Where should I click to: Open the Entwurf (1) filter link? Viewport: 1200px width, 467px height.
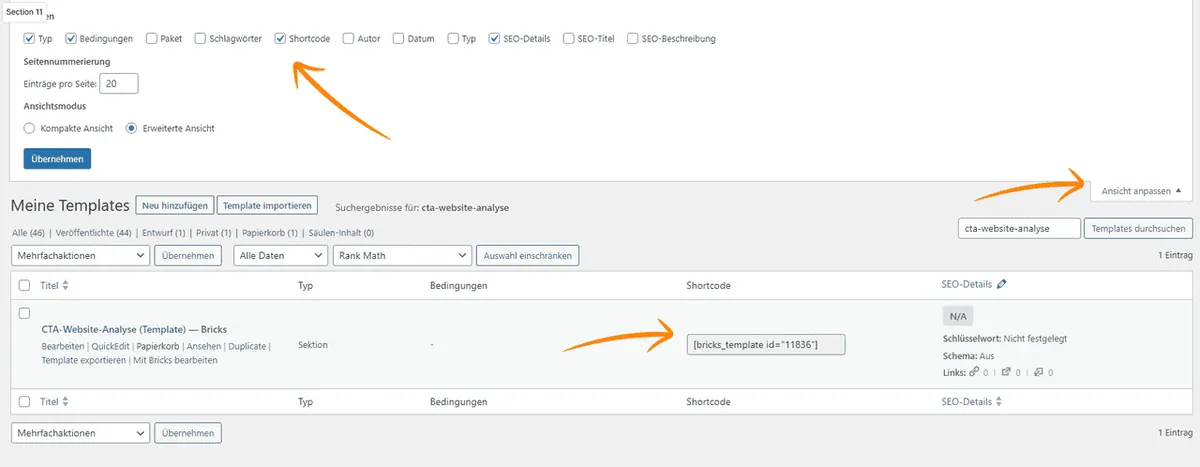[x=164, y=233]
